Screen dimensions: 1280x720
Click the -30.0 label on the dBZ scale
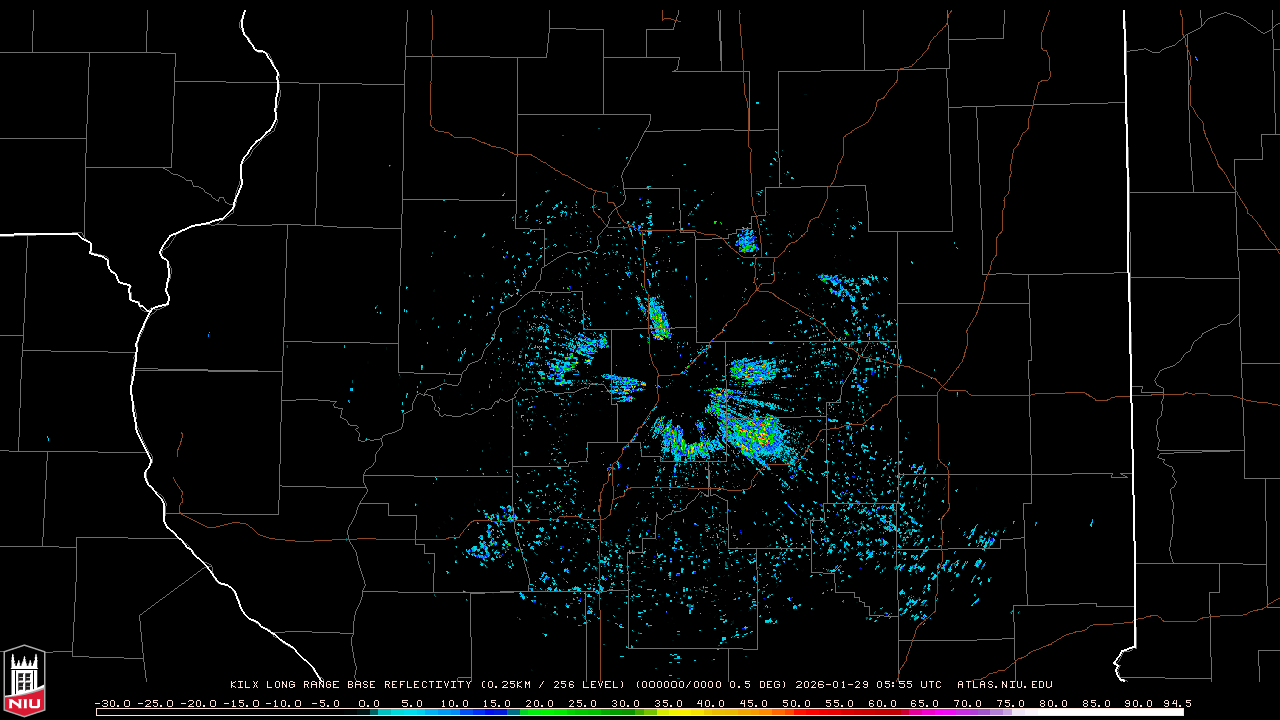(x=110, y=703)
